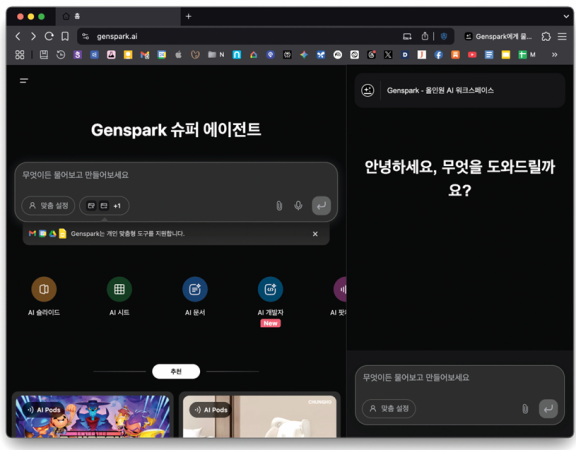This screenshot has height=450, width=576.
Task: Expand the tab list chevron at top right
Action: [x=566, y=17]
